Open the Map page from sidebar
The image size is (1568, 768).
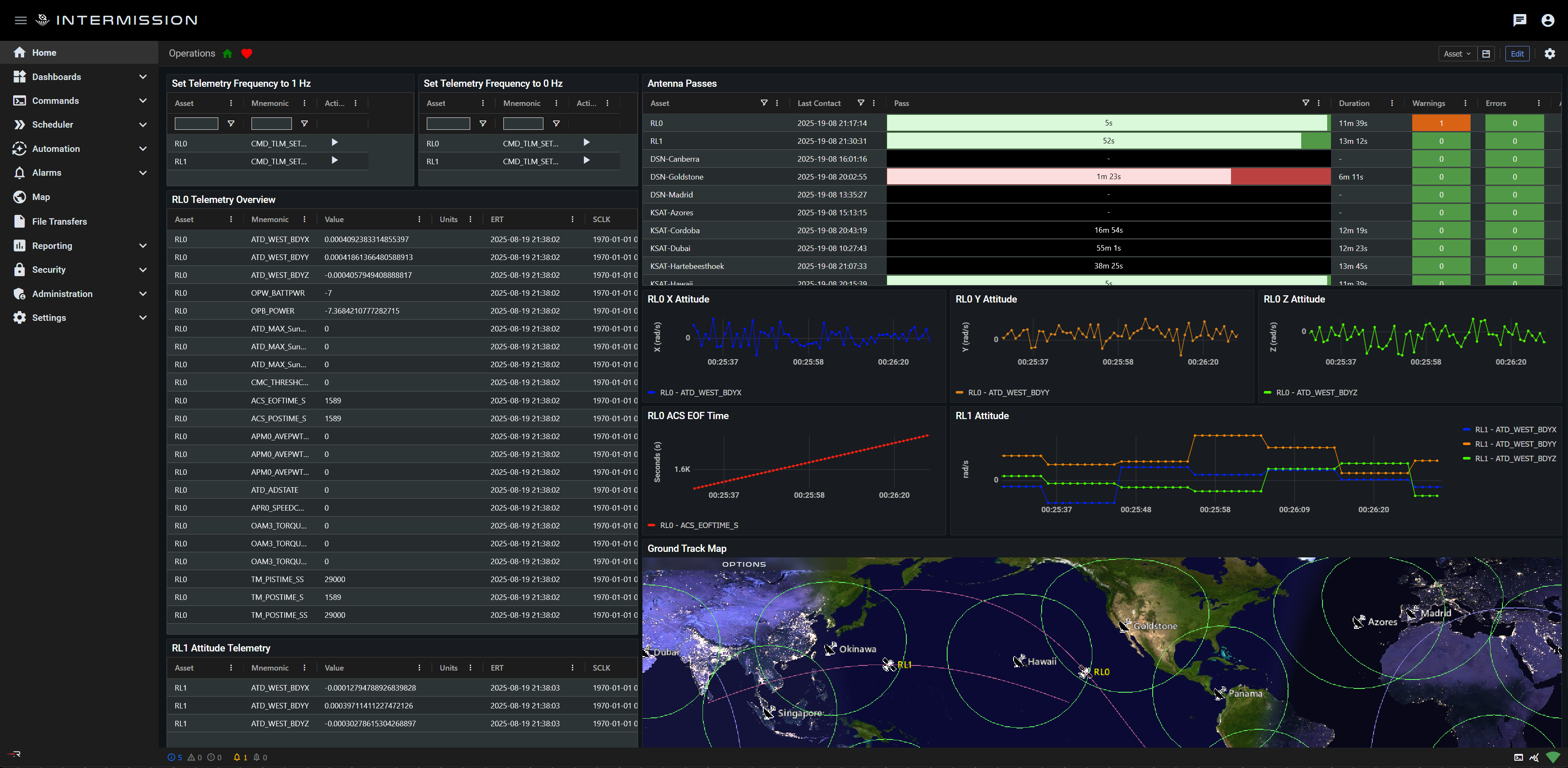tap(79, 197)
